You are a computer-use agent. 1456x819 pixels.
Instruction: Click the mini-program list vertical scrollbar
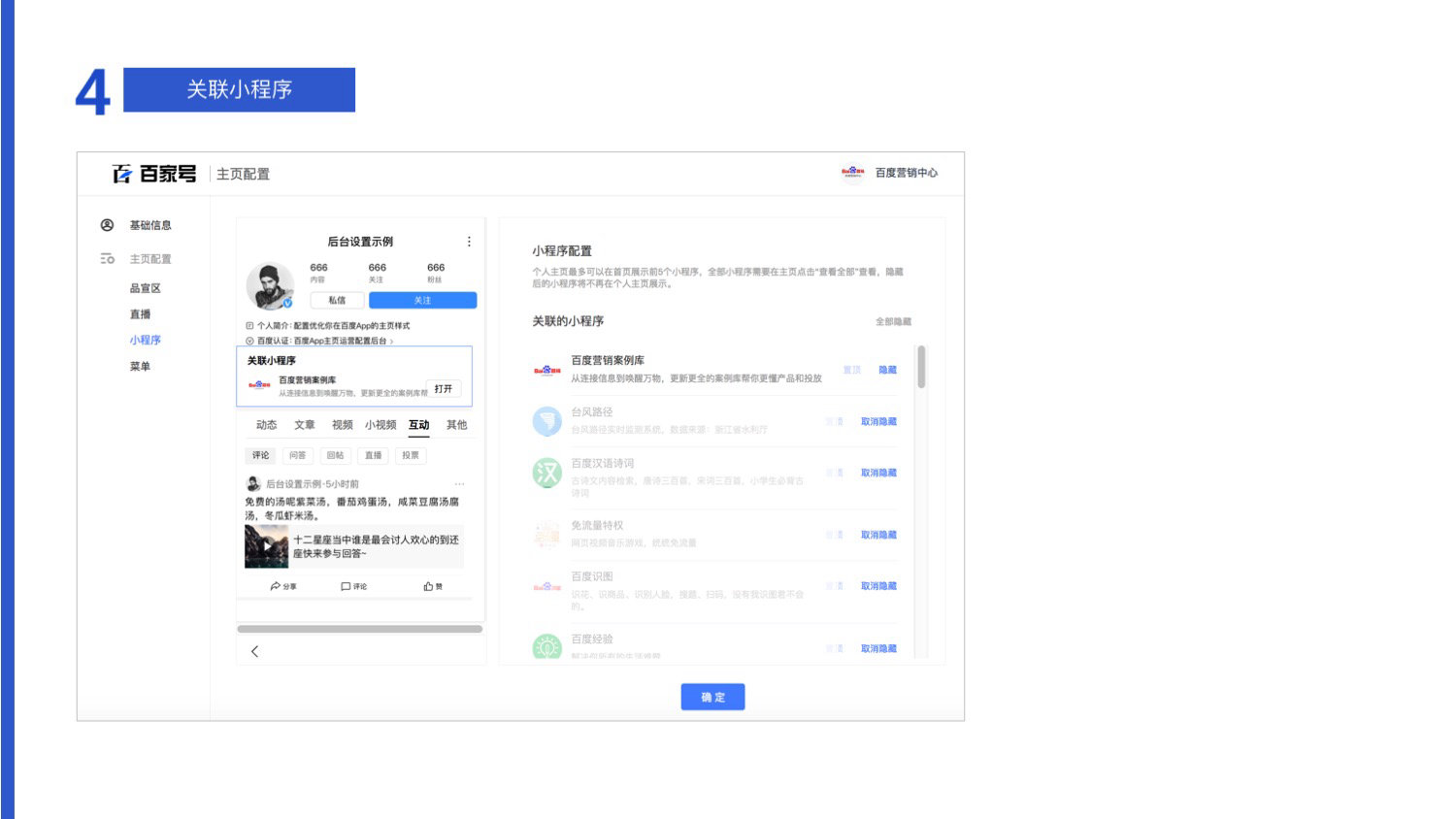pos(921,367)
